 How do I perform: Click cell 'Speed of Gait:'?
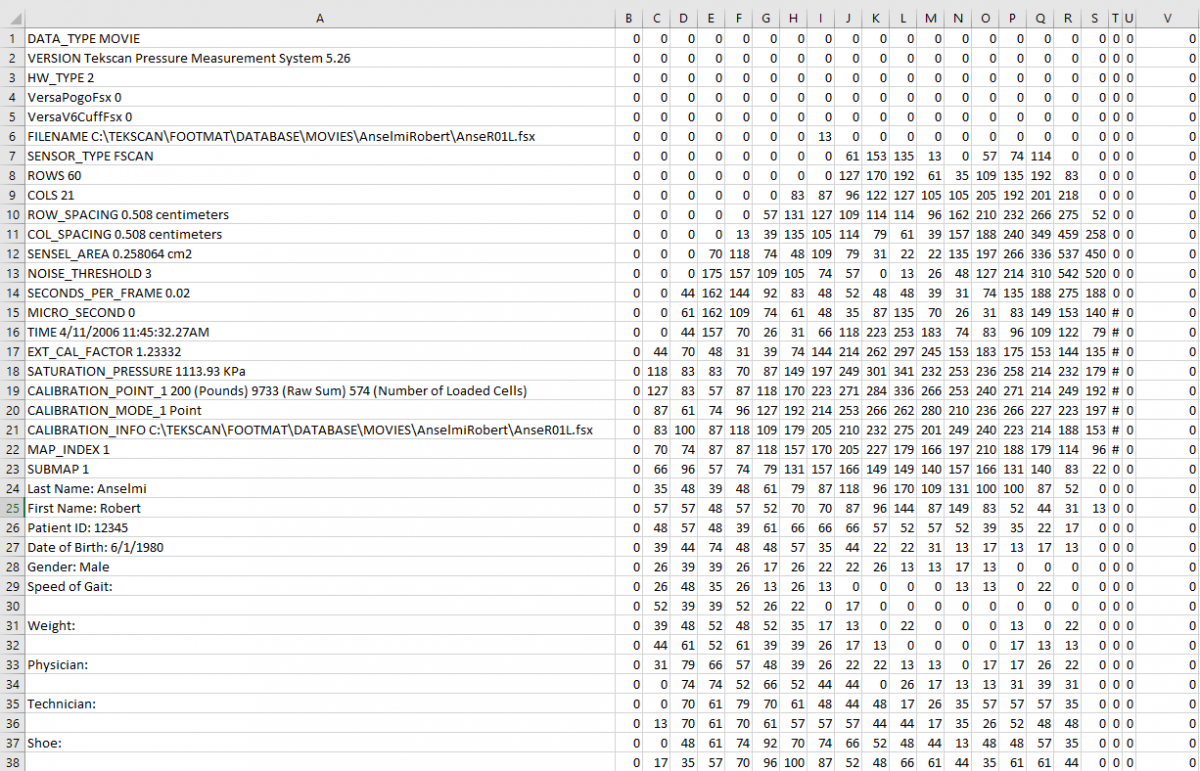[x=319, y=585]
